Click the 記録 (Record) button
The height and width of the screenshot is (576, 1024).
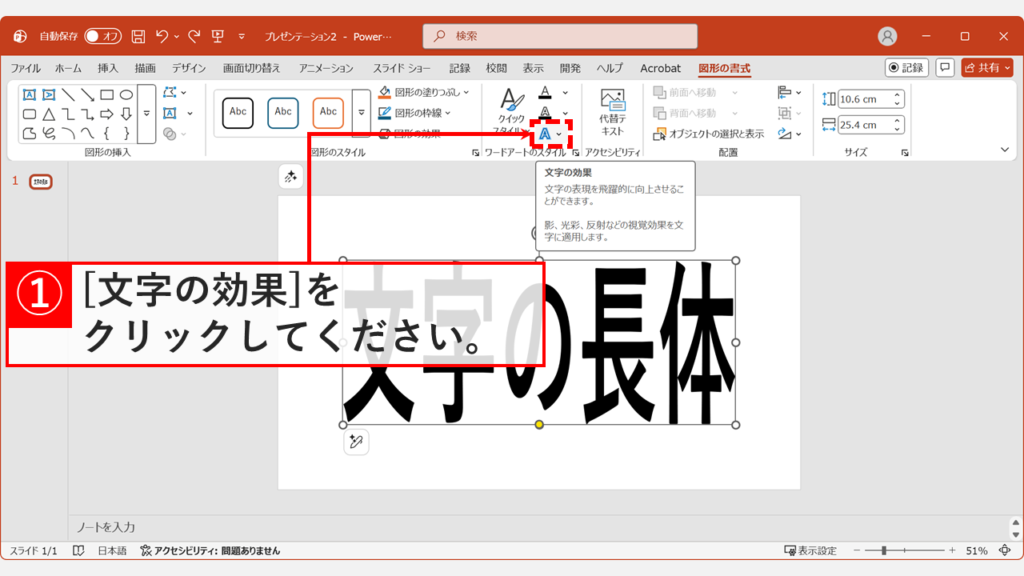(907, 68)
